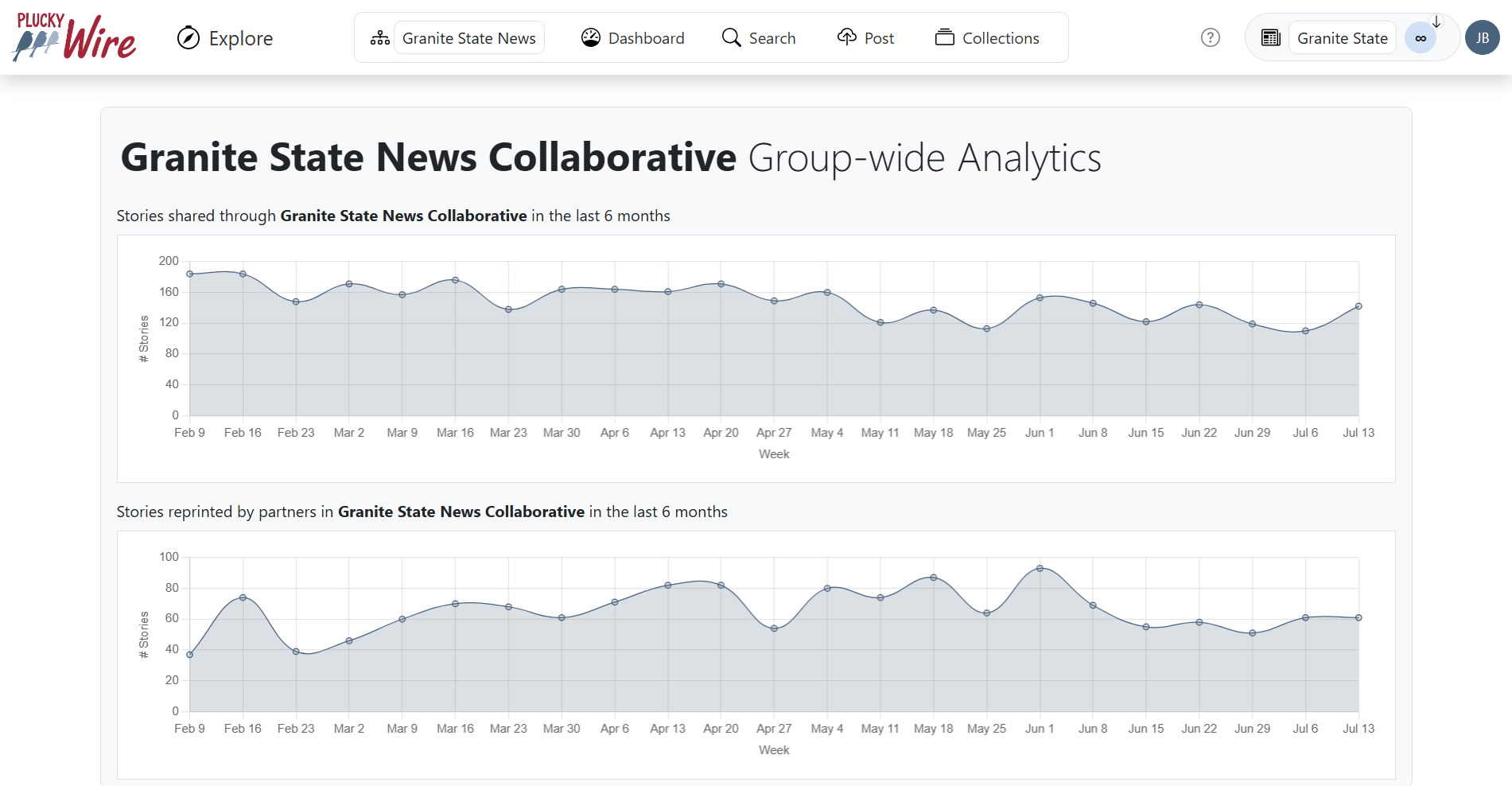The height and width of the screenshot is (786, 1512).
Task: Click the Feb 9 data point on shared stories chart
Action: point(189,273)
